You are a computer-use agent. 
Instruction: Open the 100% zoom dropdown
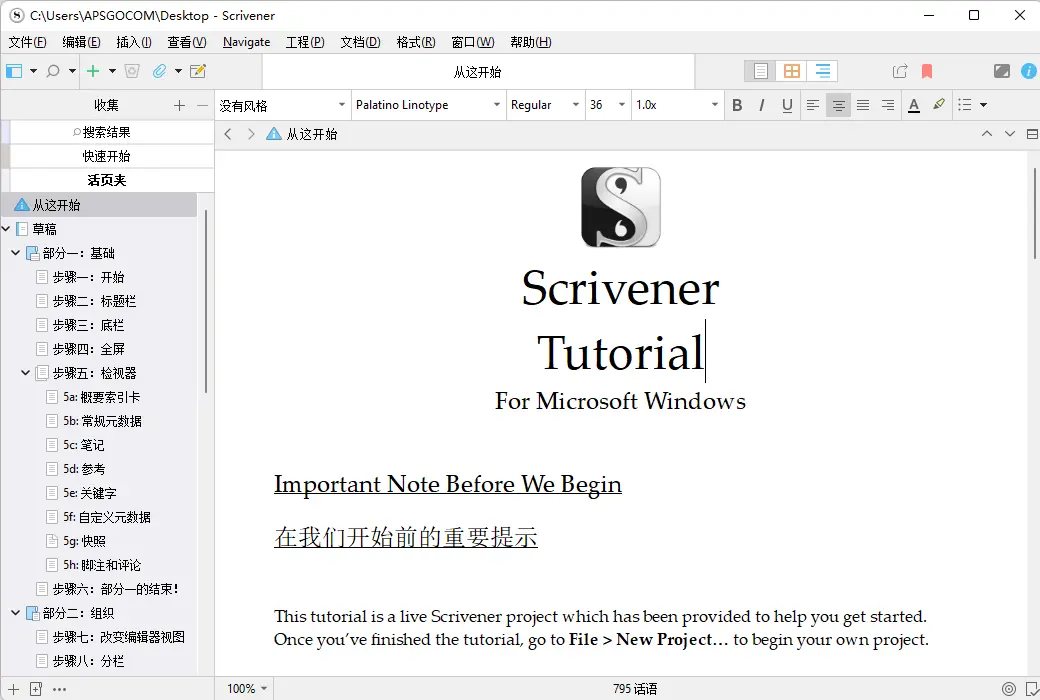[247, 689]
